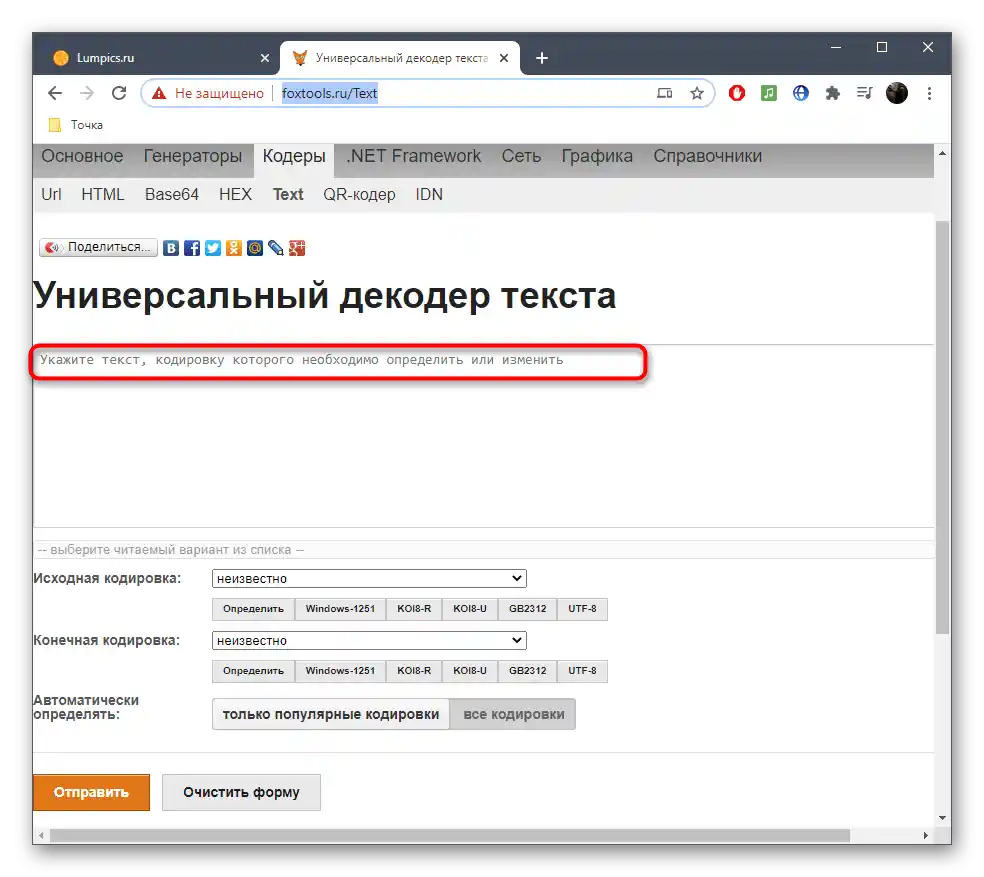Viewport: 984px width, 877px height.
Task: Reload the page with the refresh icon
Action: click(119, 94)
